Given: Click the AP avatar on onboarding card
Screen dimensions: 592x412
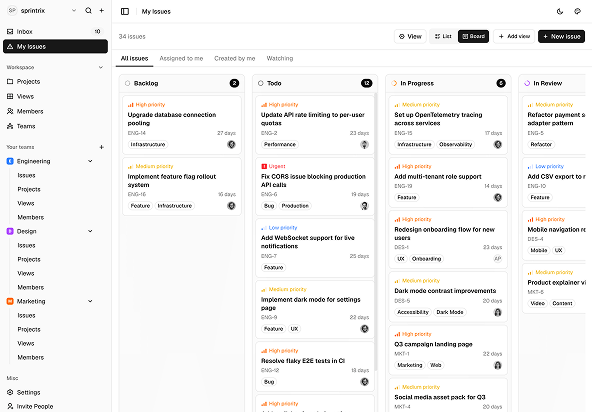Looking at the screenshot, I should coord(498,259).
